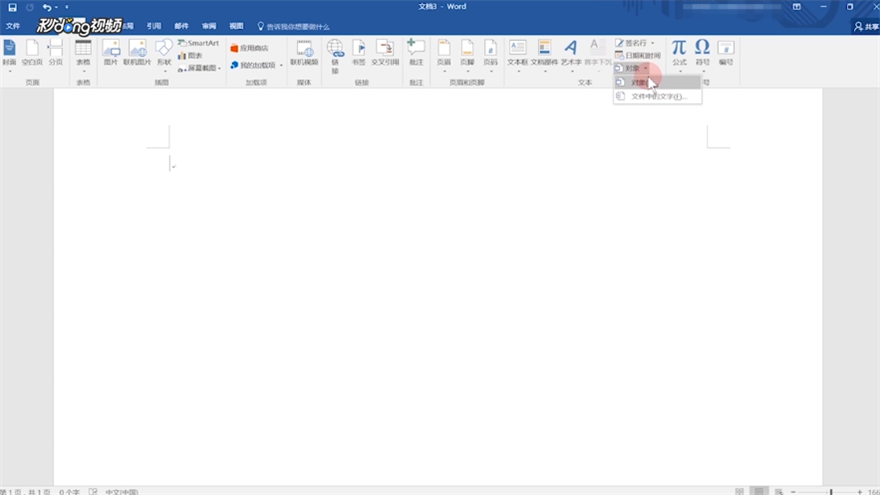Check word count in status bar
The height and width of the screenshot is (495, 880).
coord(70,492)
